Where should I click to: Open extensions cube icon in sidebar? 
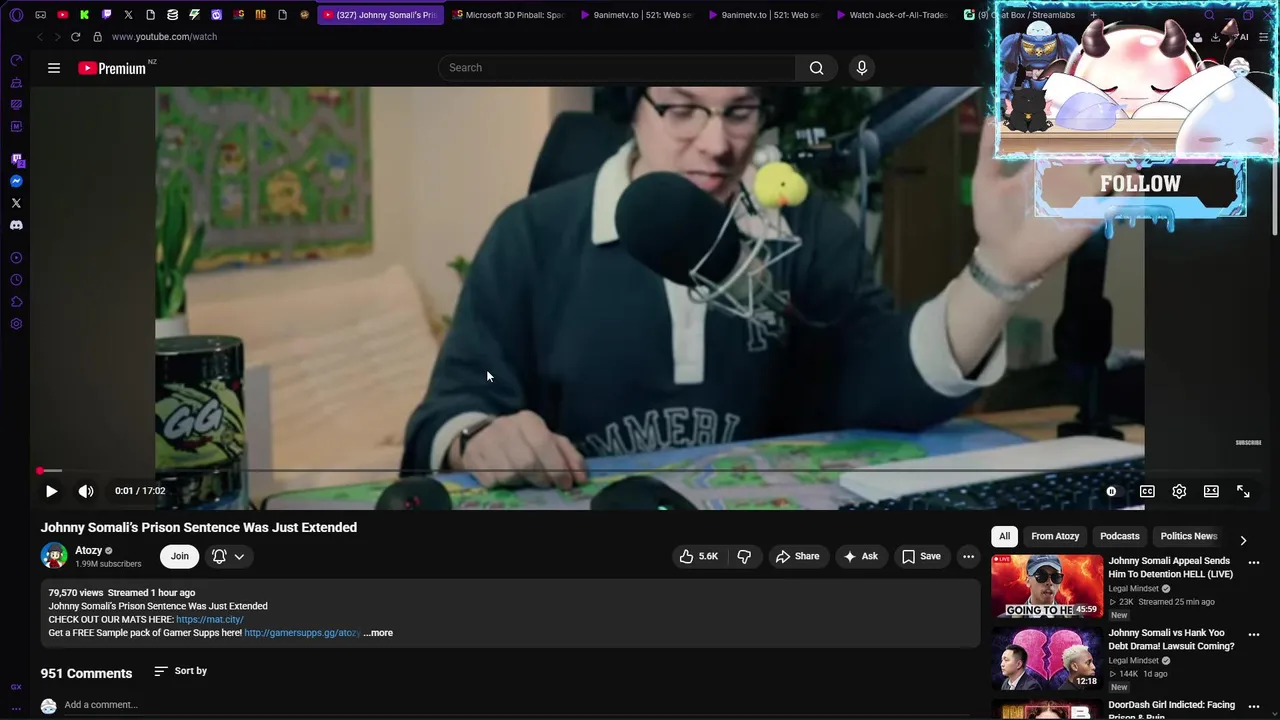16,302
